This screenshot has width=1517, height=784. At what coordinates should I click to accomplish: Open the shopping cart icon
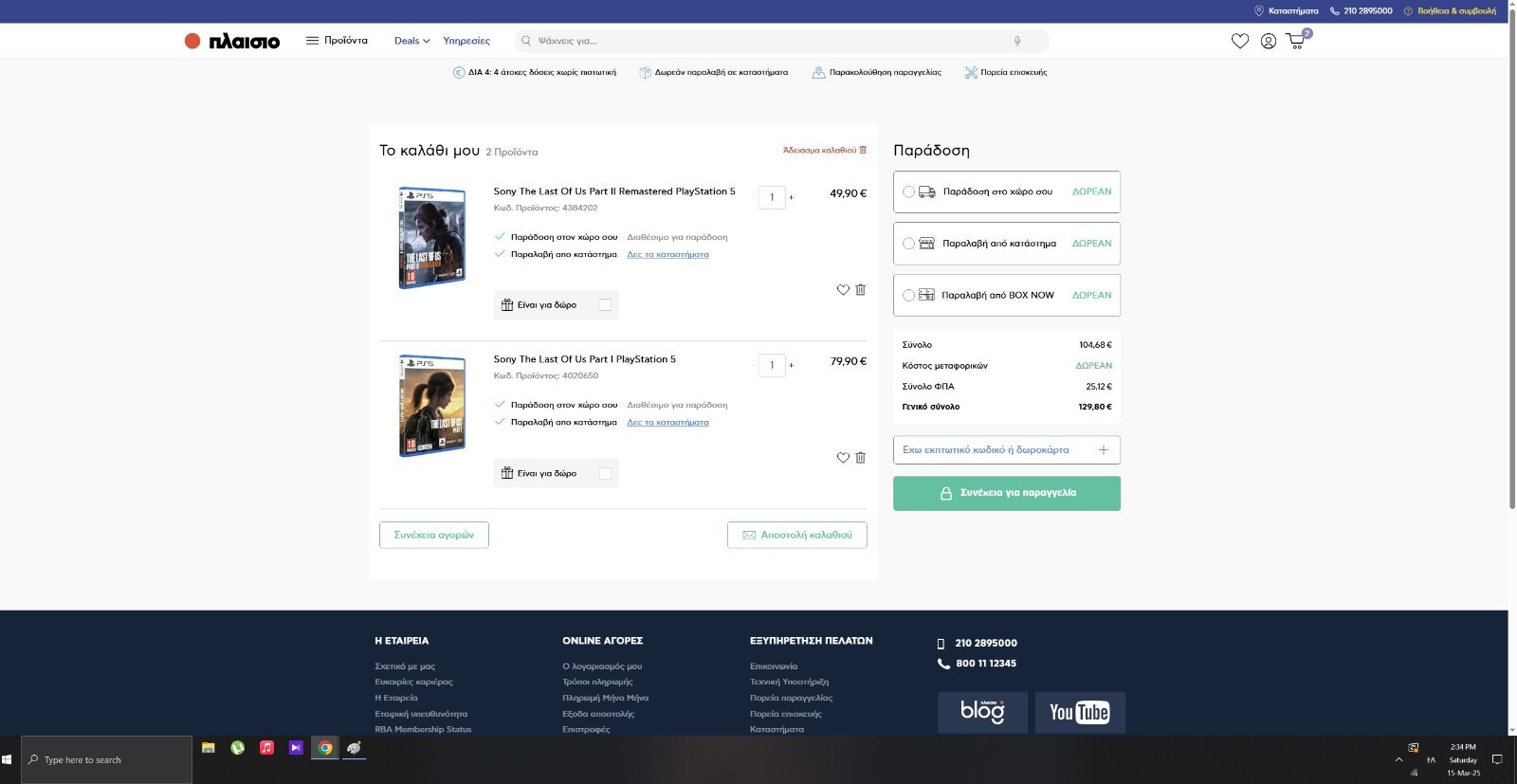tap(1296, 40)
